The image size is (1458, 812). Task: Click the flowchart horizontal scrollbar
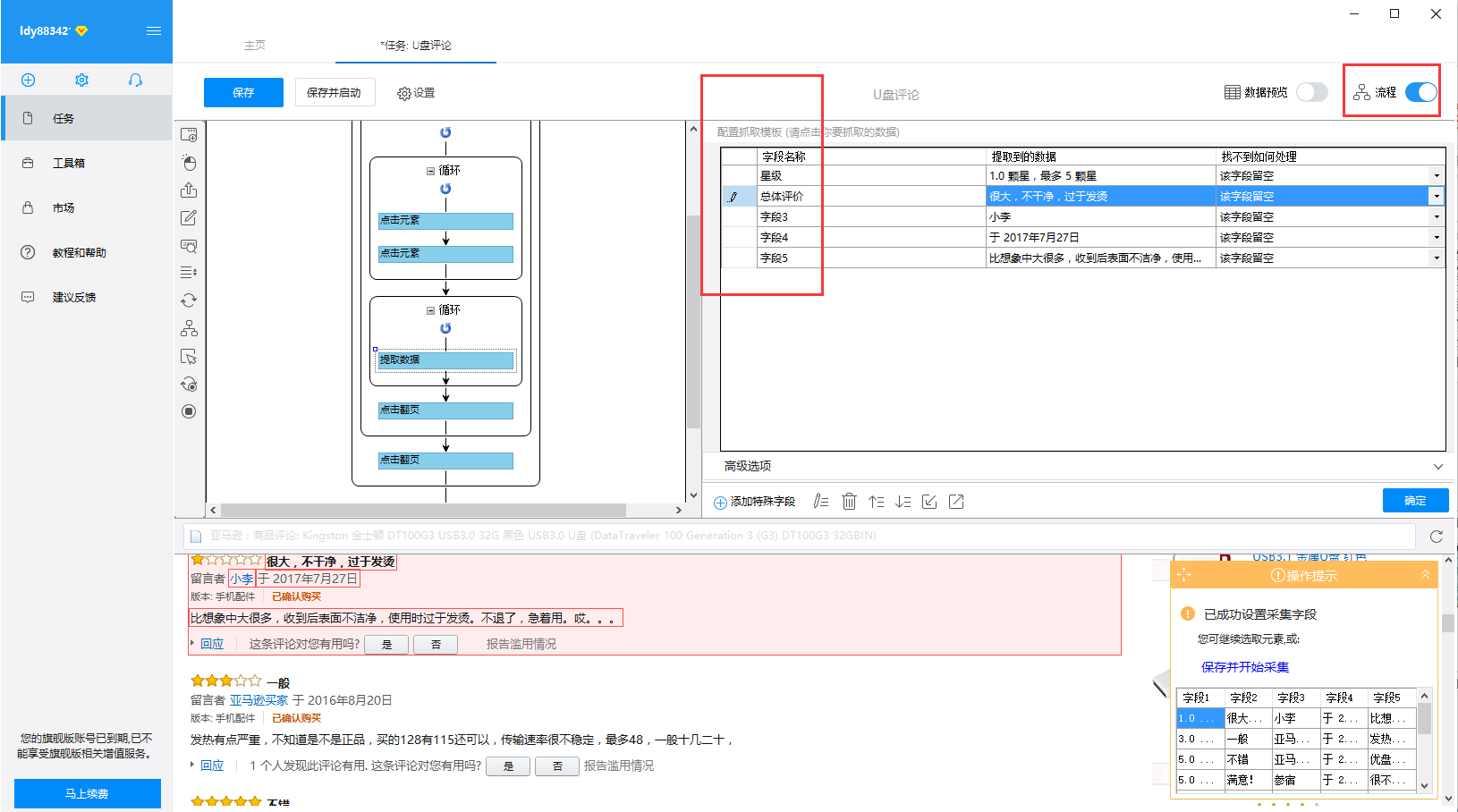point(423,510)
